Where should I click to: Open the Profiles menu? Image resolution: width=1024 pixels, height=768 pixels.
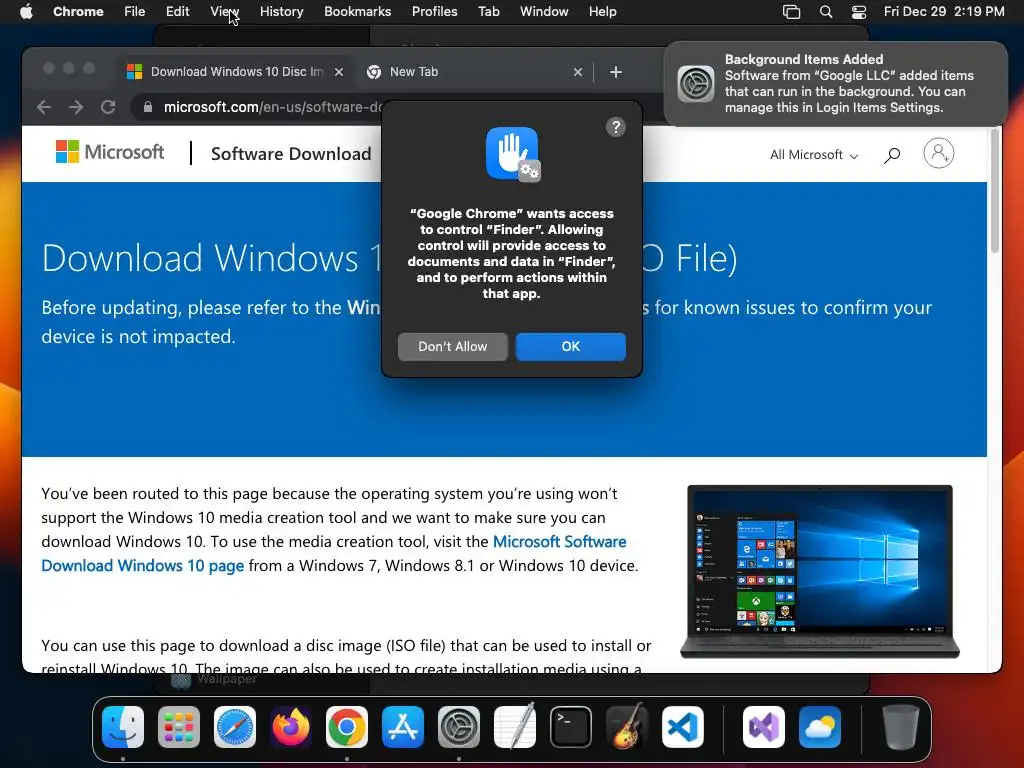click(x=434, y=11)
